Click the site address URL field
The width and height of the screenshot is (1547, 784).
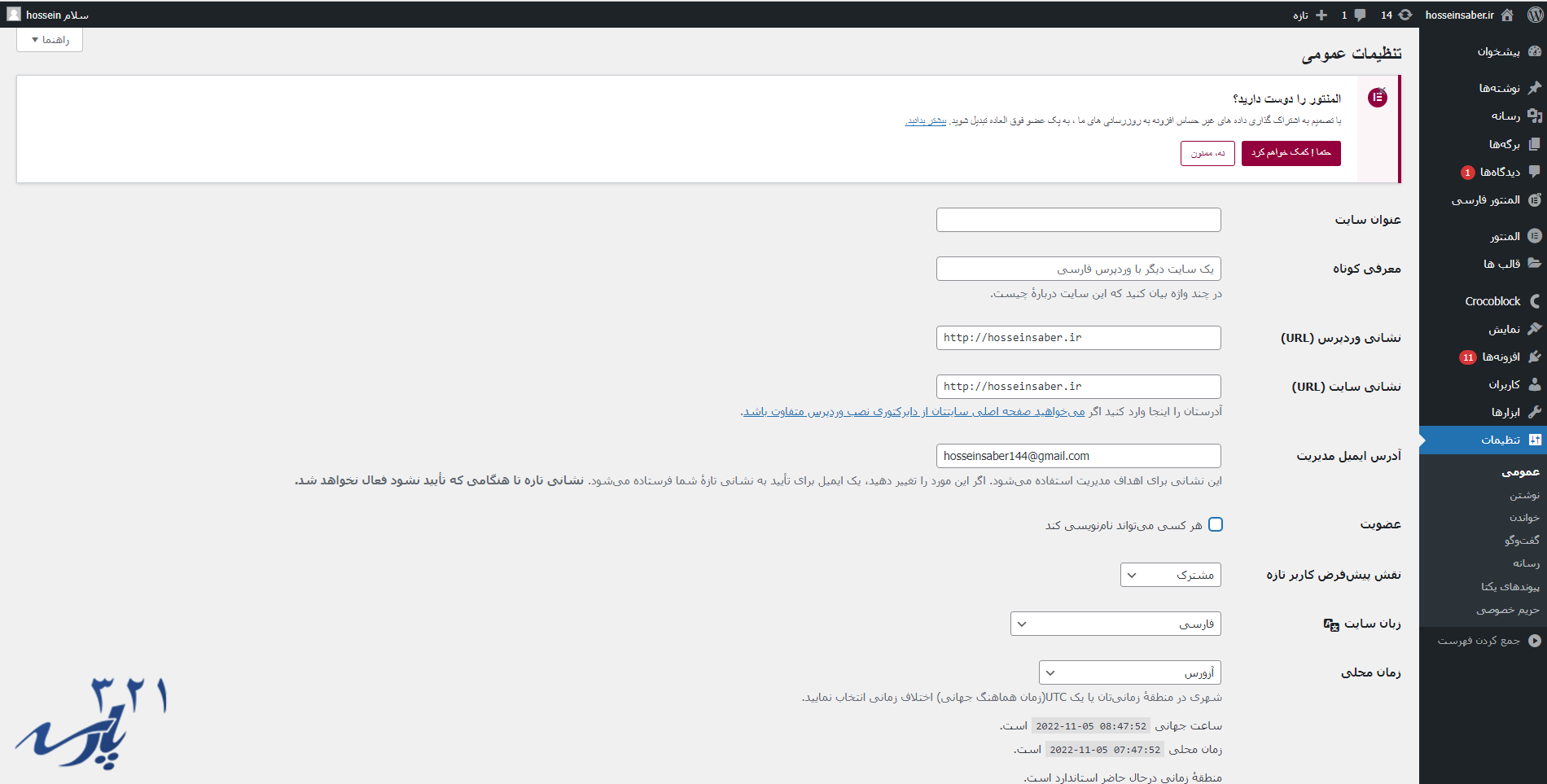pos(1079,387)
